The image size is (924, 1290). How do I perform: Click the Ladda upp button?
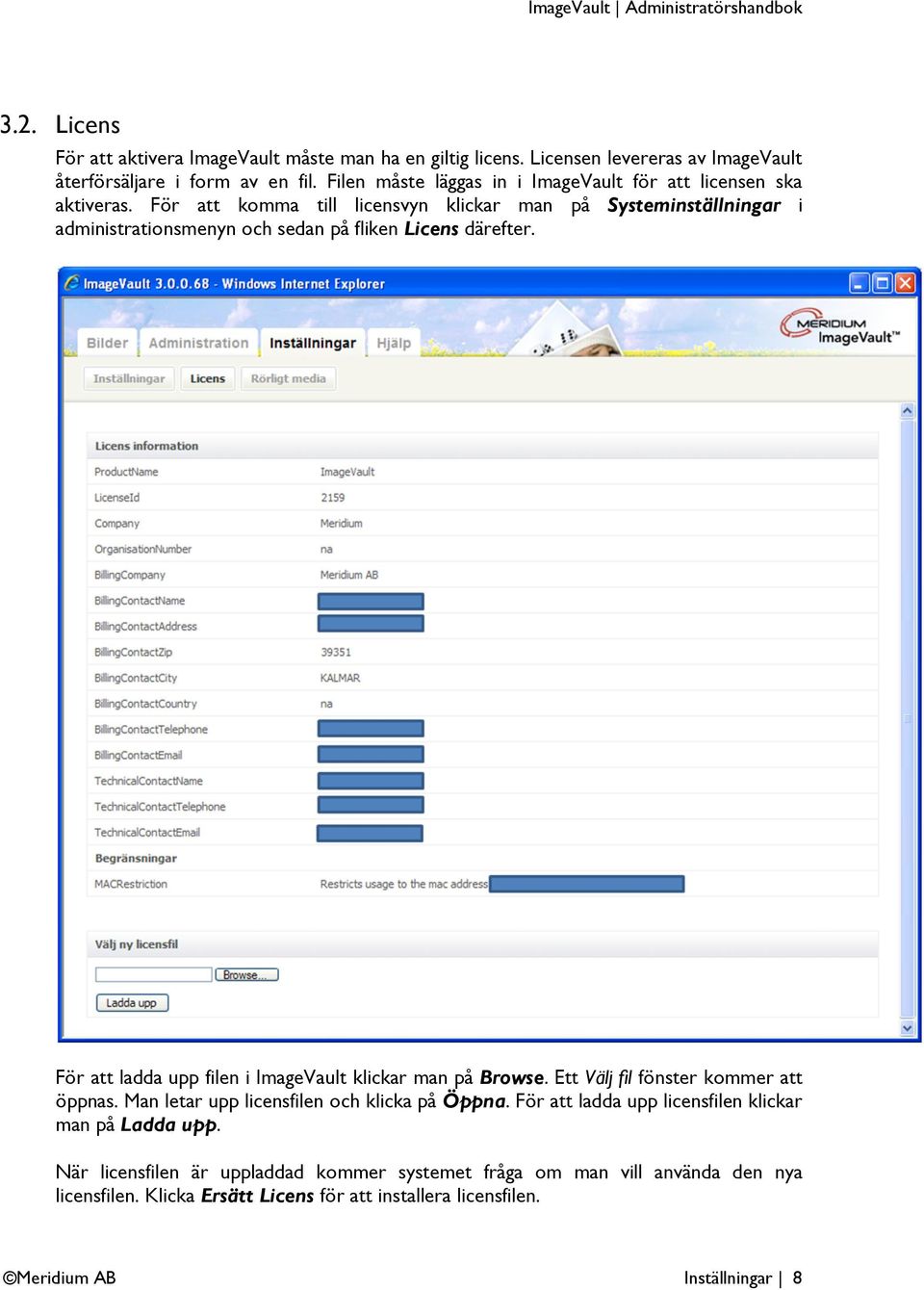tap(132, 1003)
